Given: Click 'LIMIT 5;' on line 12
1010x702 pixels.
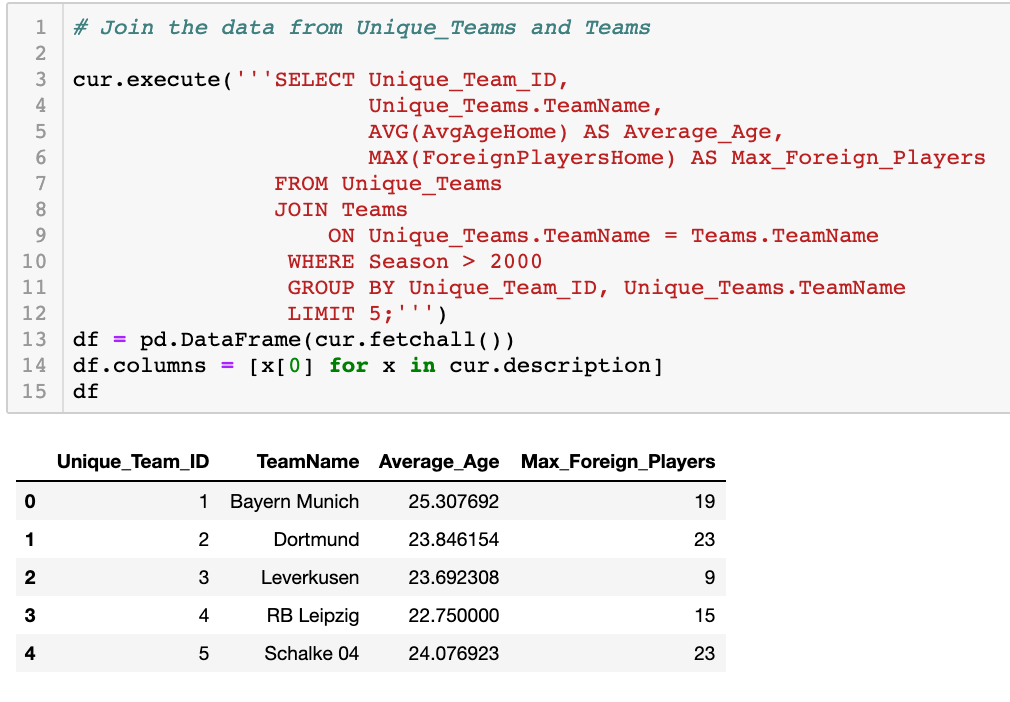Looking at the screenshot, I should (340, 314).
